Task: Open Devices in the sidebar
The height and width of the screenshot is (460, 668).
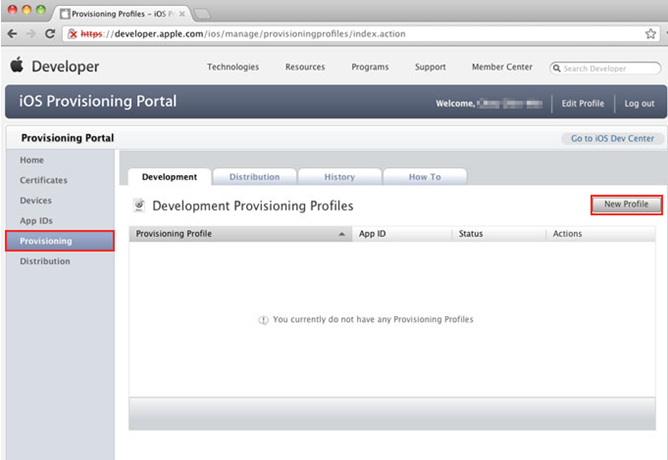Action: click(35, 201)
